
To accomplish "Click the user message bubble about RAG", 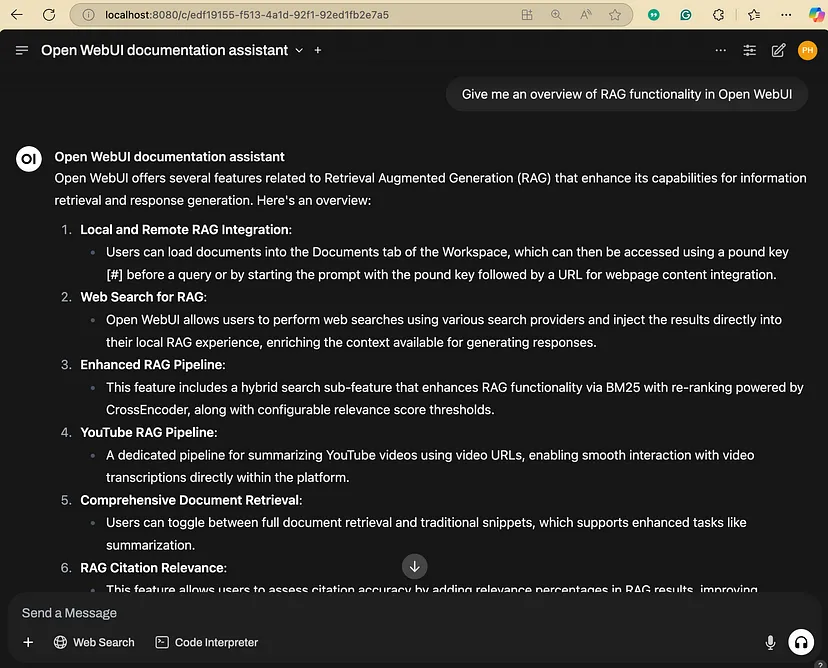I will pyautogui.click(x=627, y=94).
